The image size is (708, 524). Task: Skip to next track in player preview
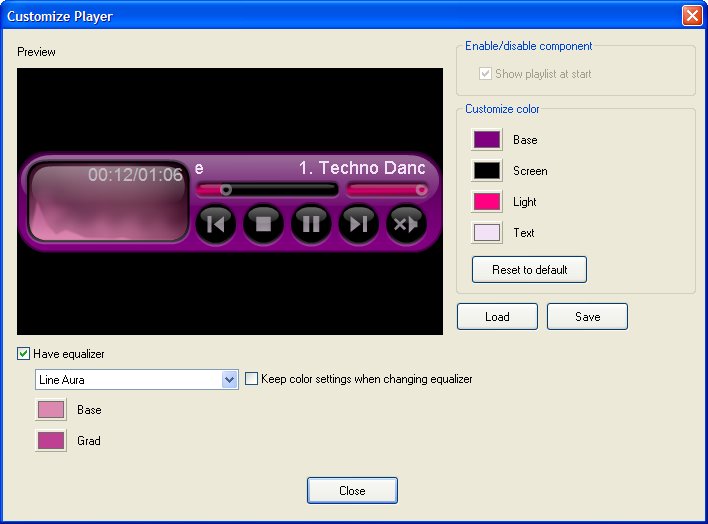point(359,224)
